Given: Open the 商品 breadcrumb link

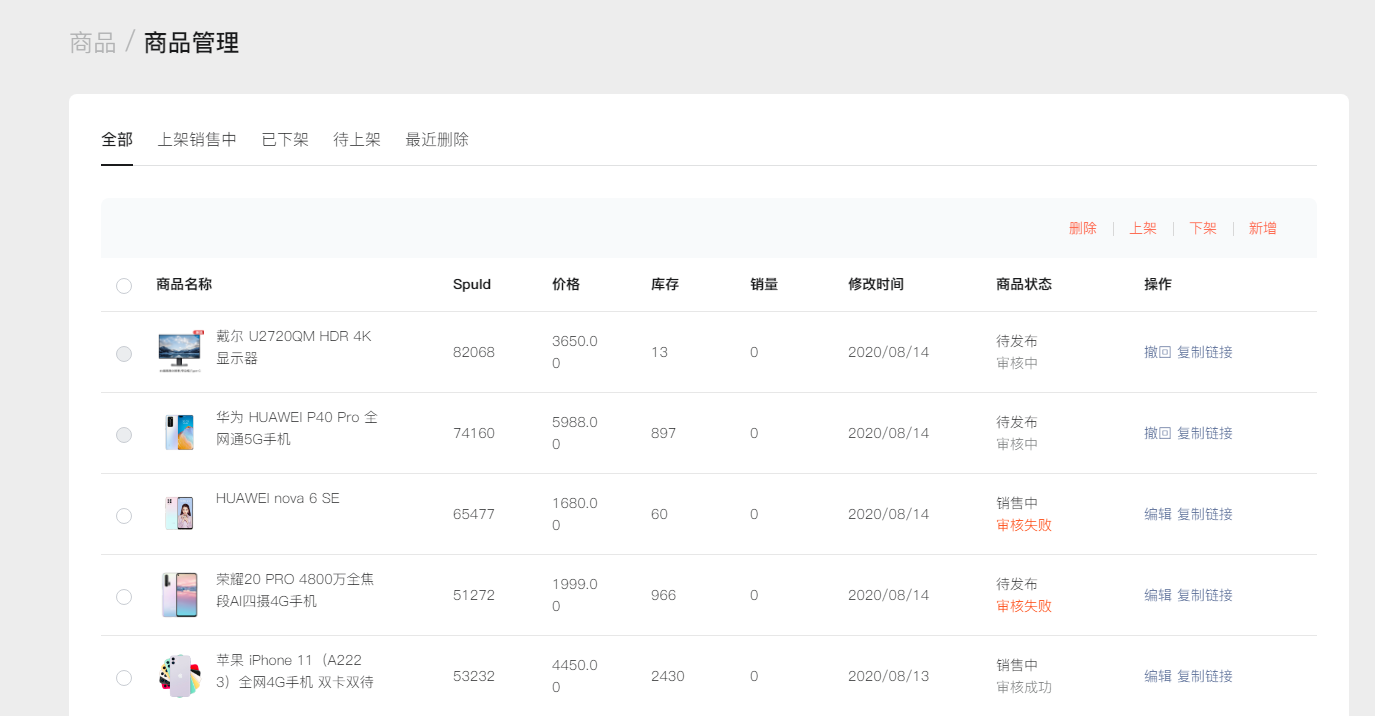Looking at the screenshot, I should coord(93,43).
